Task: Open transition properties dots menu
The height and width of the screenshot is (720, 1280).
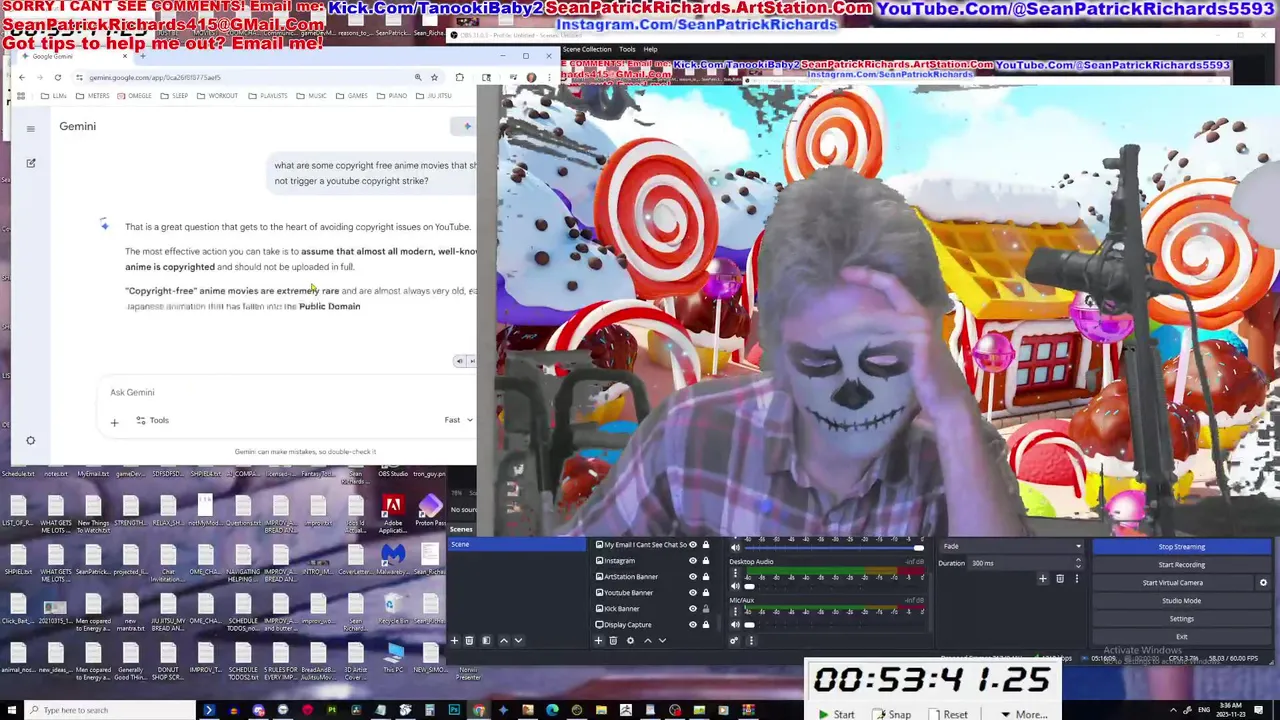Action: coord(1076,579)
